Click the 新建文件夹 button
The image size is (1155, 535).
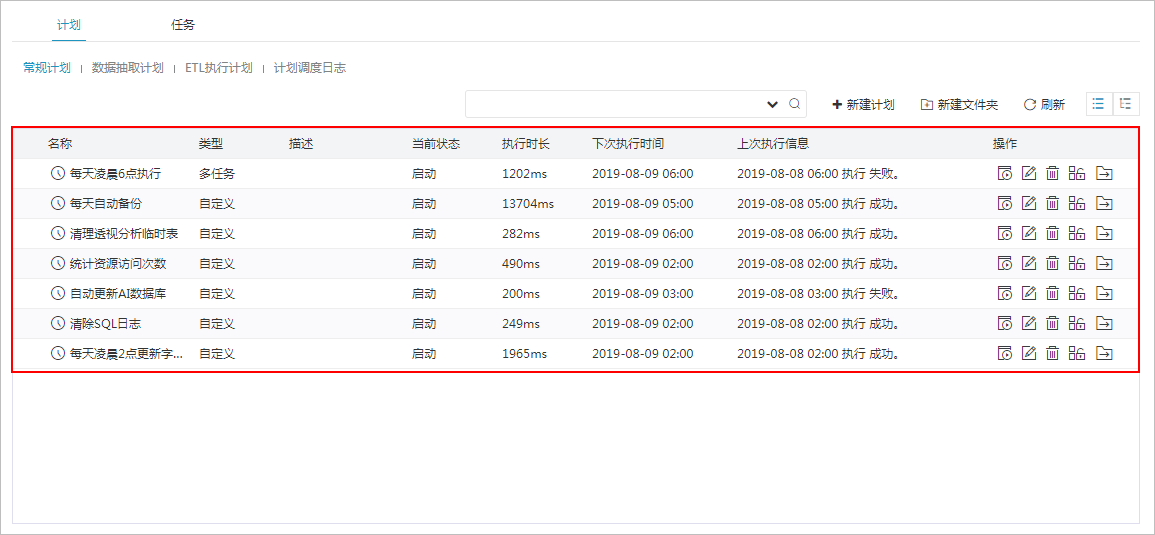click(x=960, y=105)
